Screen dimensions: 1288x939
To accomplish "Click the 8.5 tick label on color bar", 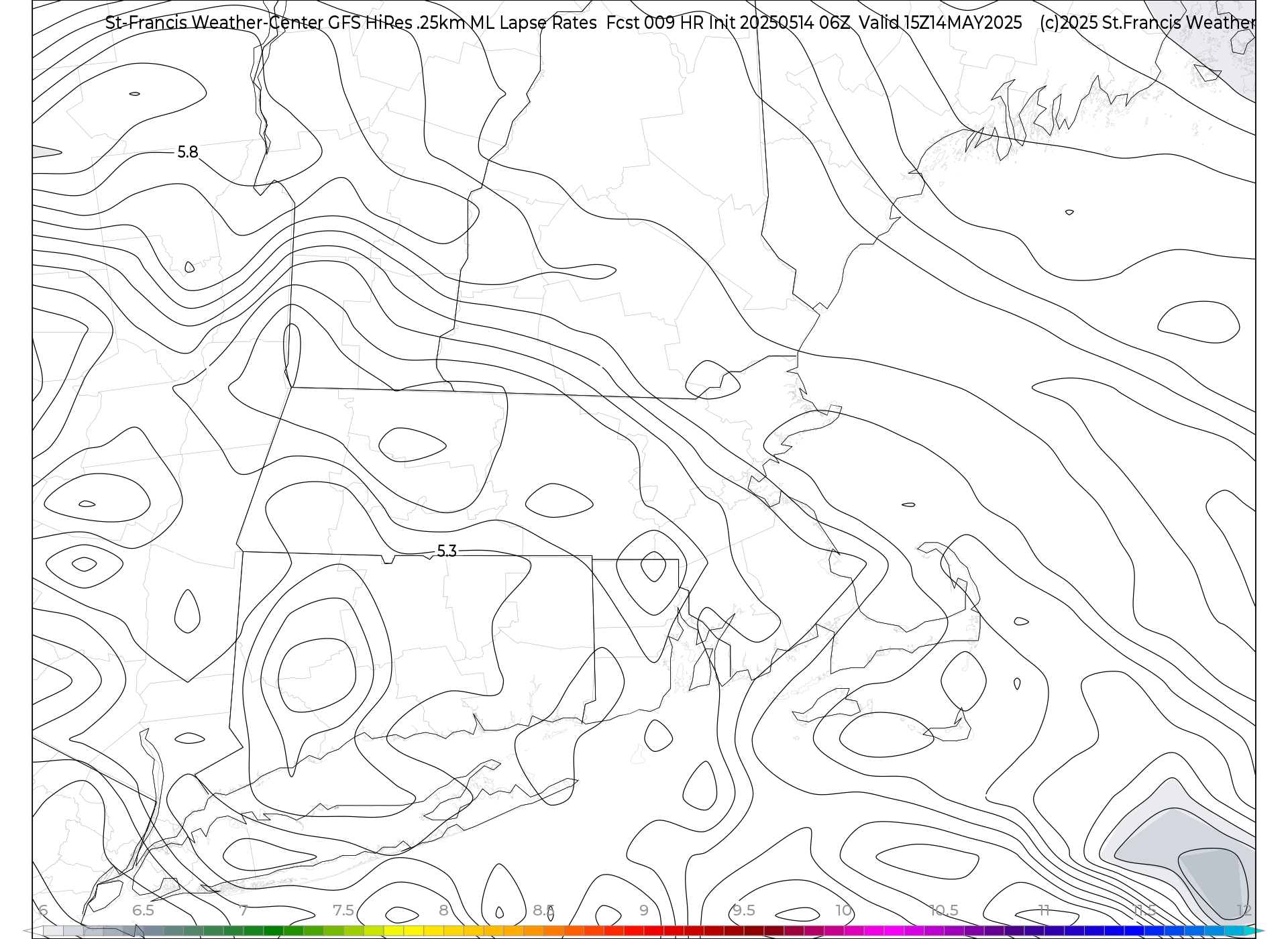I will point(543,910).
